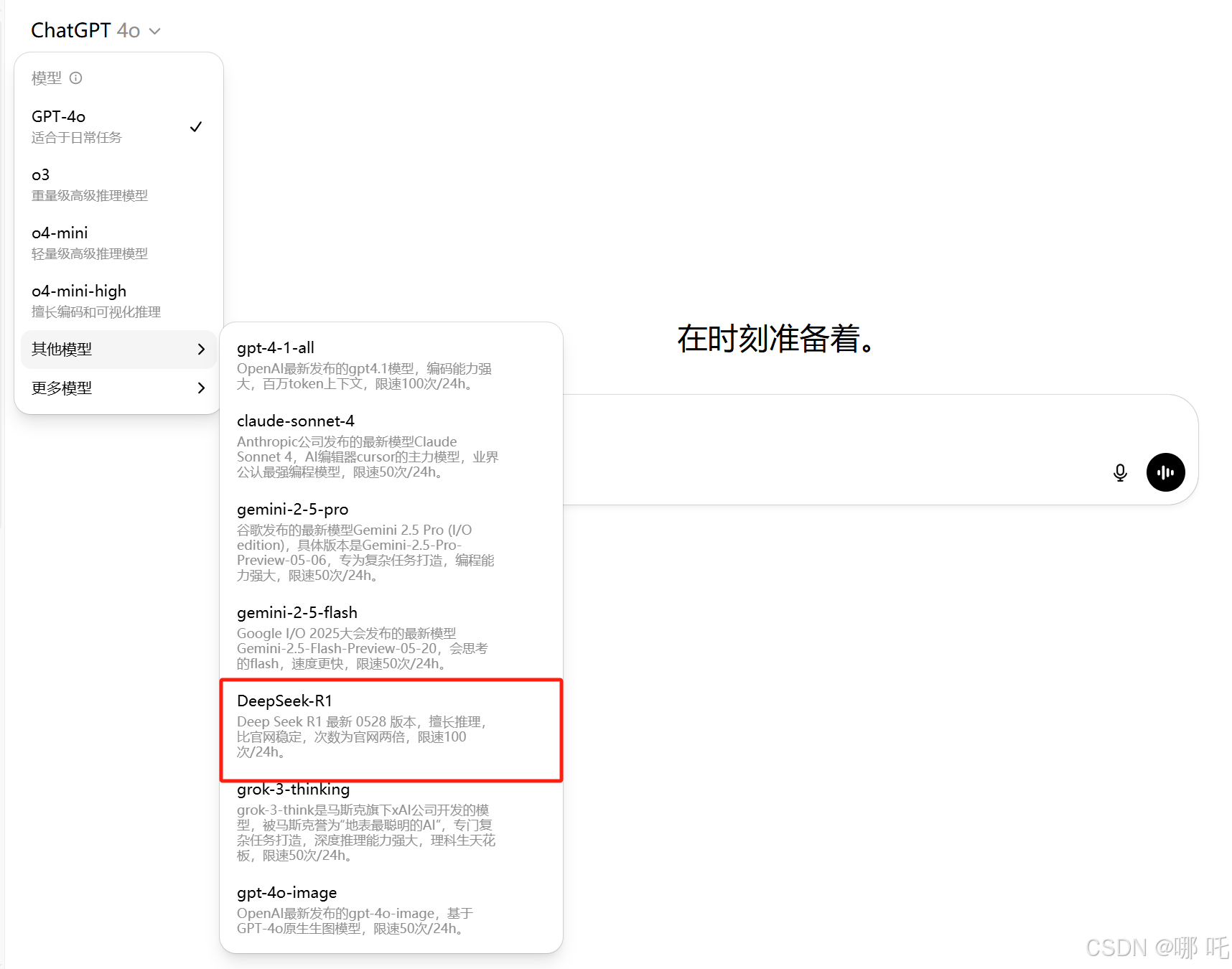Select gpt-4-1-all from other models
The width and height of the screenshot is (1232, 969).
pyautogui.click(x=391, y=365)
